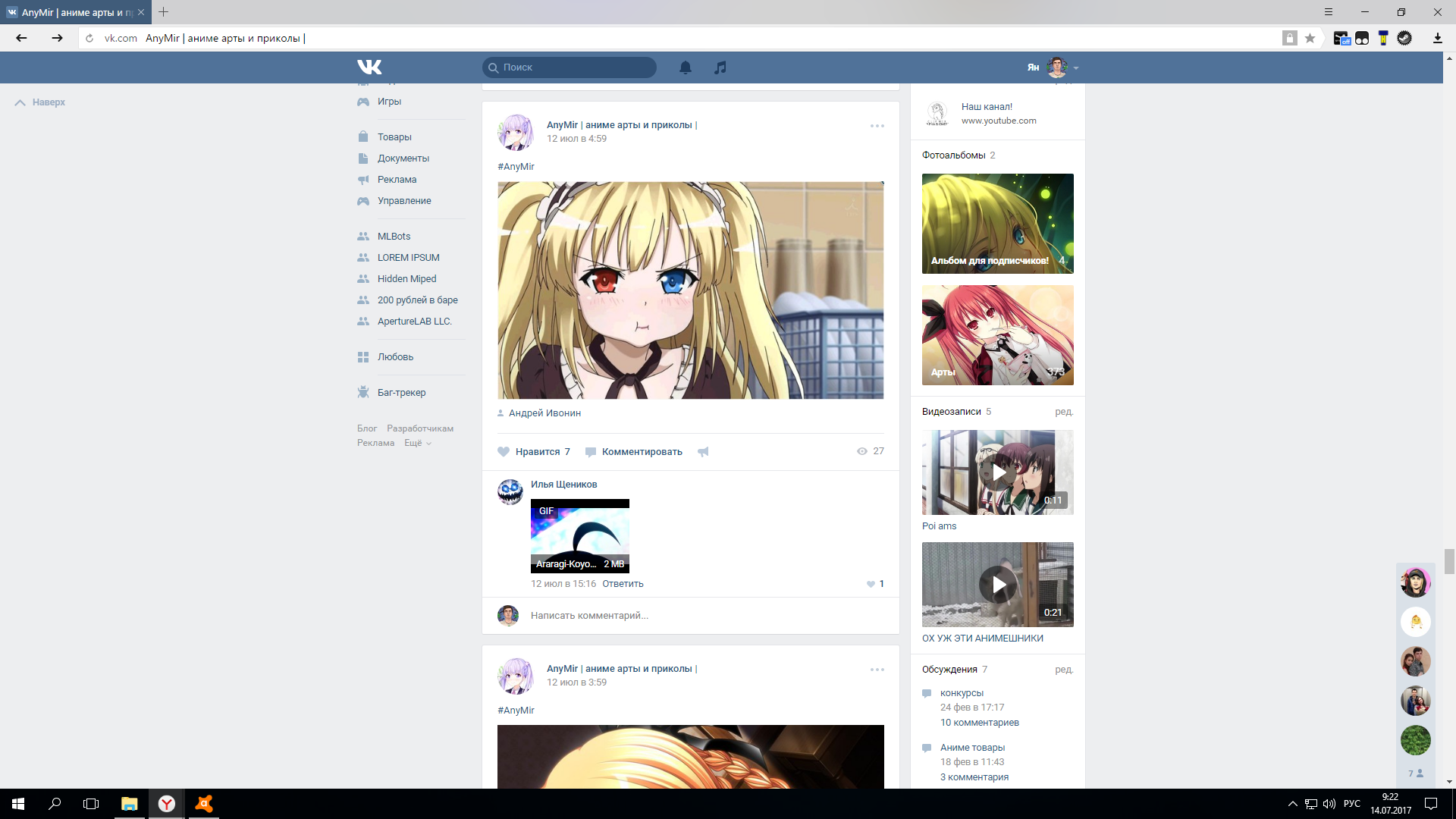Go back with the browser back arrow
This screenshot has width=1456, height=819.
click(x=21, y=38)
